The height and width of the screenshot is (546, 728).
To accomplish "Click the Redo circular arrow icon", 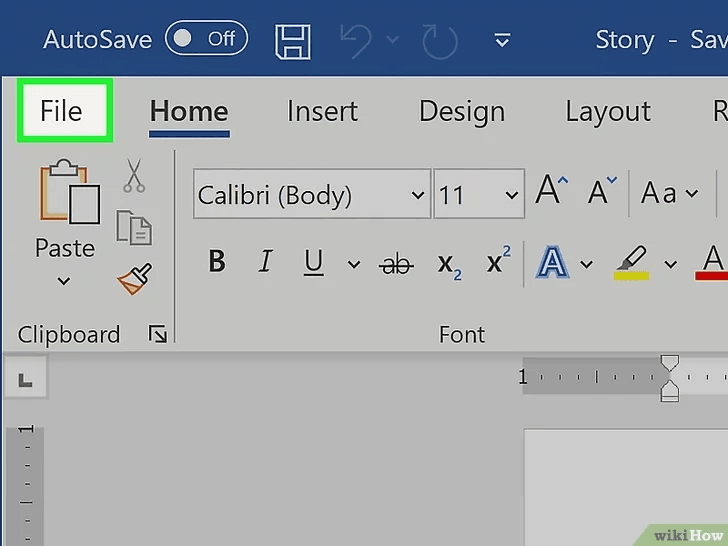I will pos(440,42).
